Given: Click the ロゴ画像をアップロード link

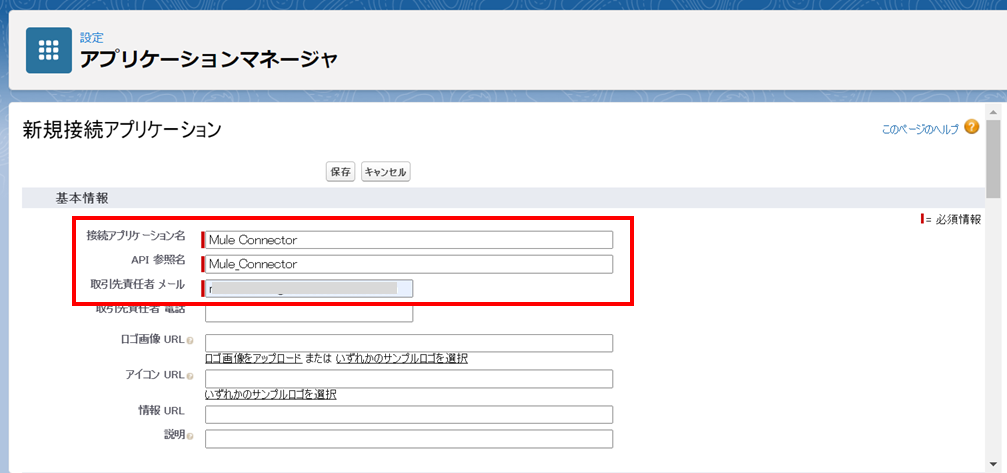Looking at the screenshot, I should click(x=253, y=358).
